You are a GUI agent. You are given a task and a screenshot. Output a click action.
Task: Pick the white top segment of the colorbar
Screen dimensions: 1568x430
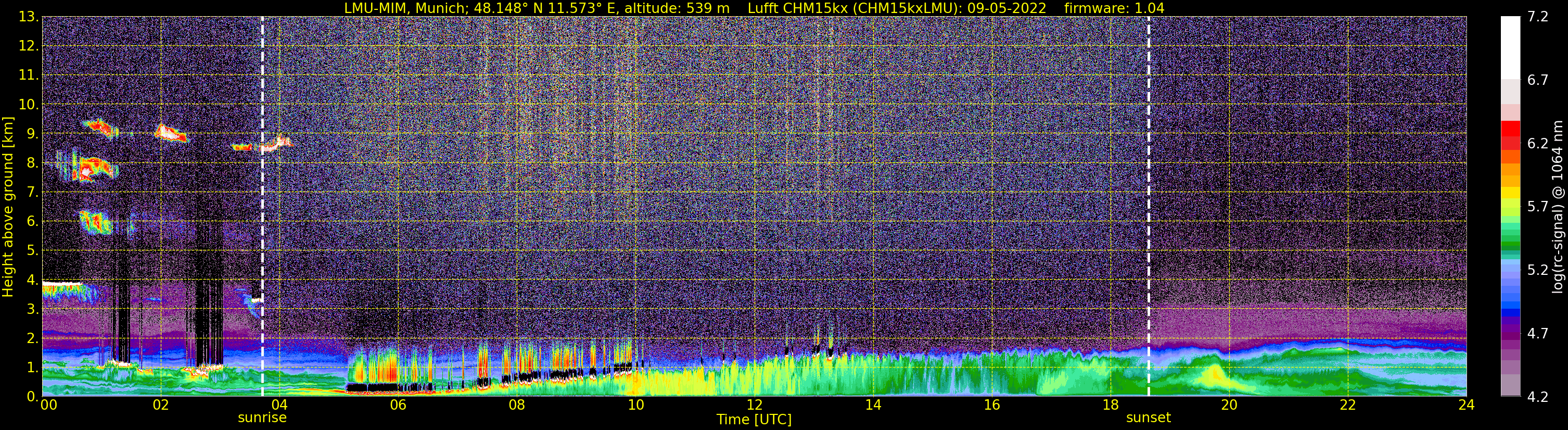tap(1510, 47)
